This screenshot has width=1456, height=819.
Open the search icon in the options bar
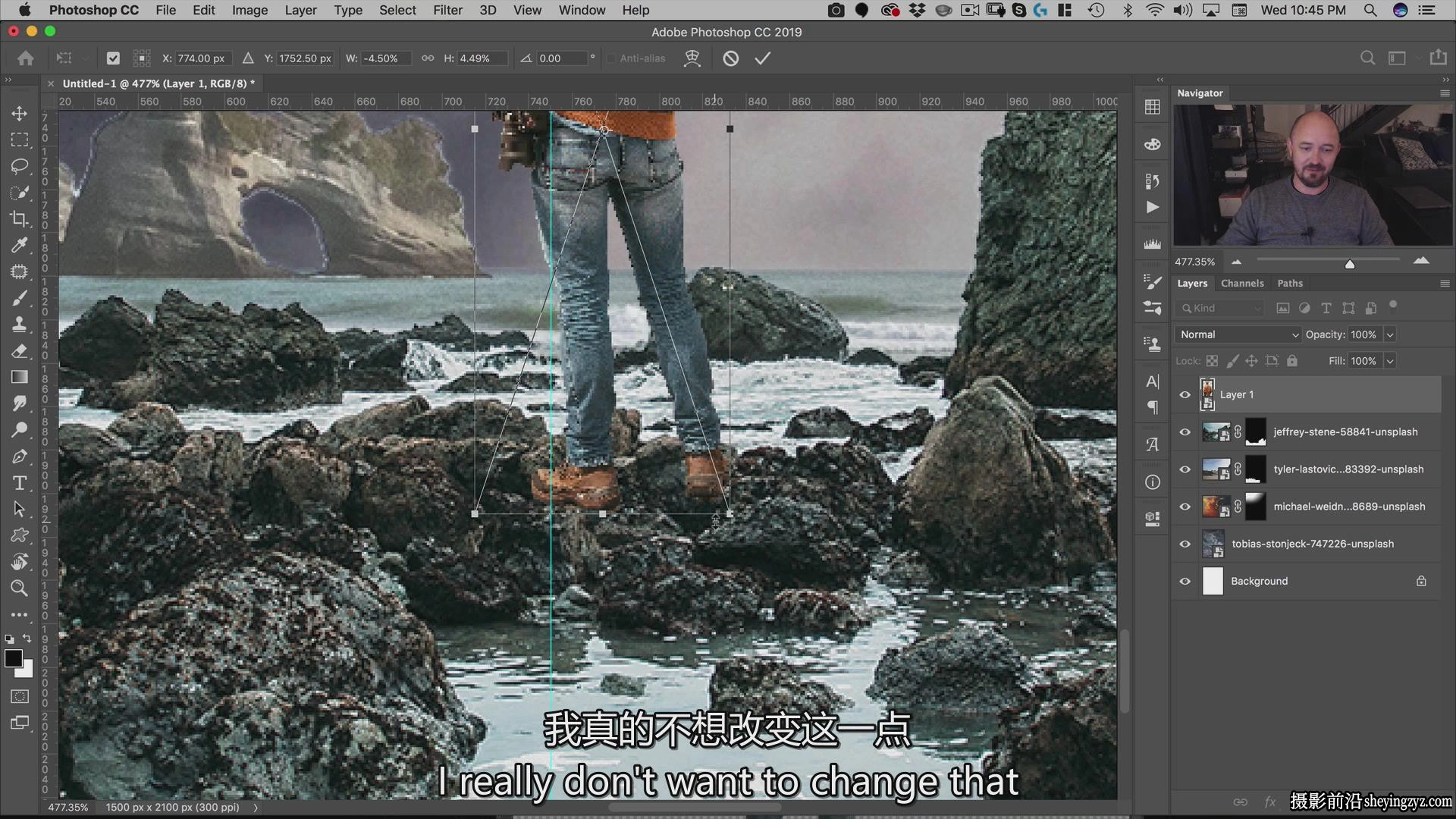[1367, 58]
